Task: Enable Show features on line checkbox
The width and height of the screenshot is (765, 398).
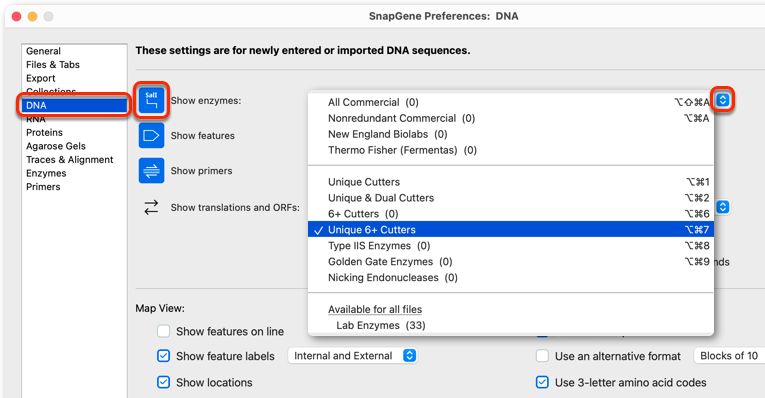Action: point(163,332)
